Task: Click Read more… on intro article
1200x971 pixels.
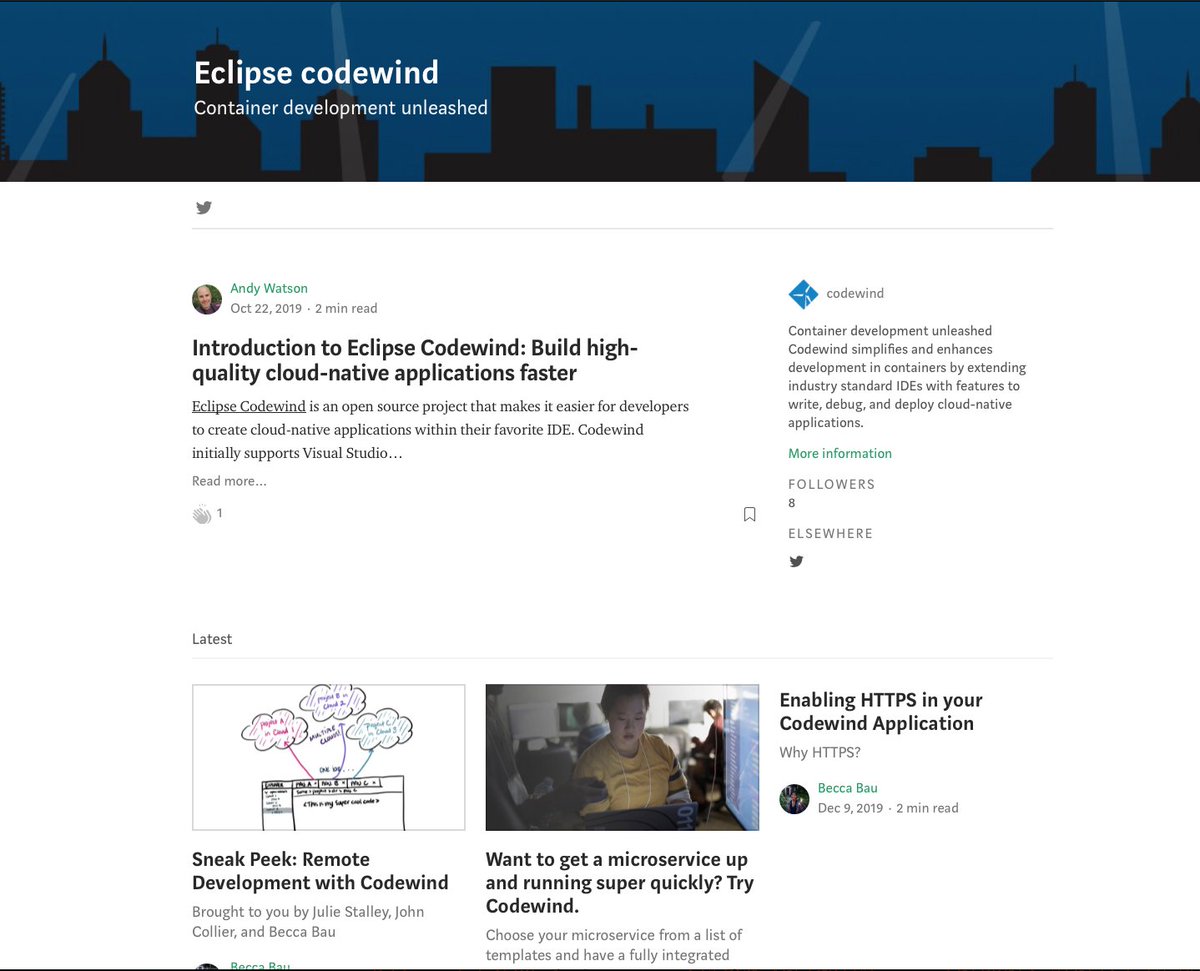Action: click(x=229, y=481)
